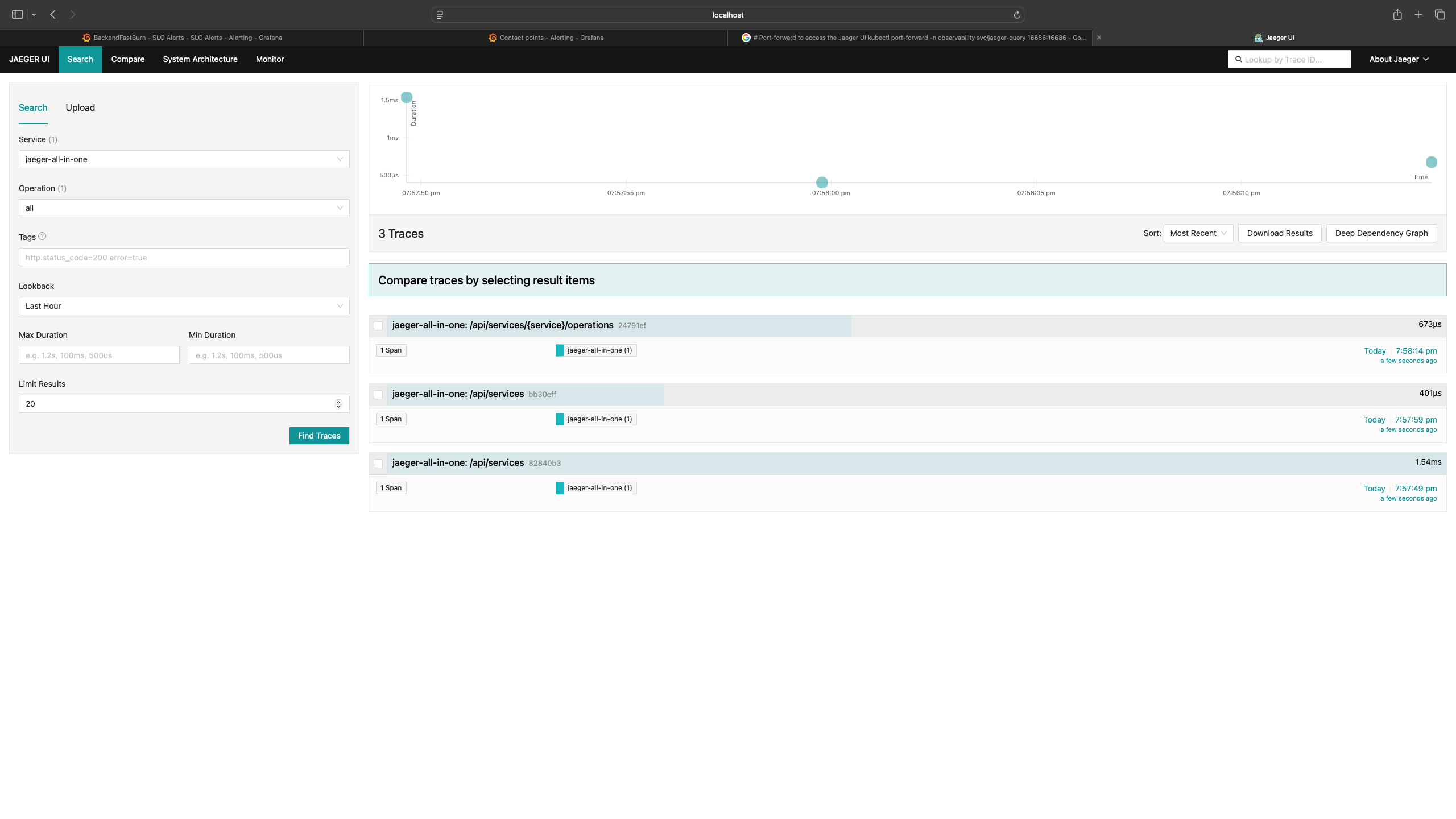Open System Architecture in top navigation
This screenshot has height=819, width=1456.
200,59
